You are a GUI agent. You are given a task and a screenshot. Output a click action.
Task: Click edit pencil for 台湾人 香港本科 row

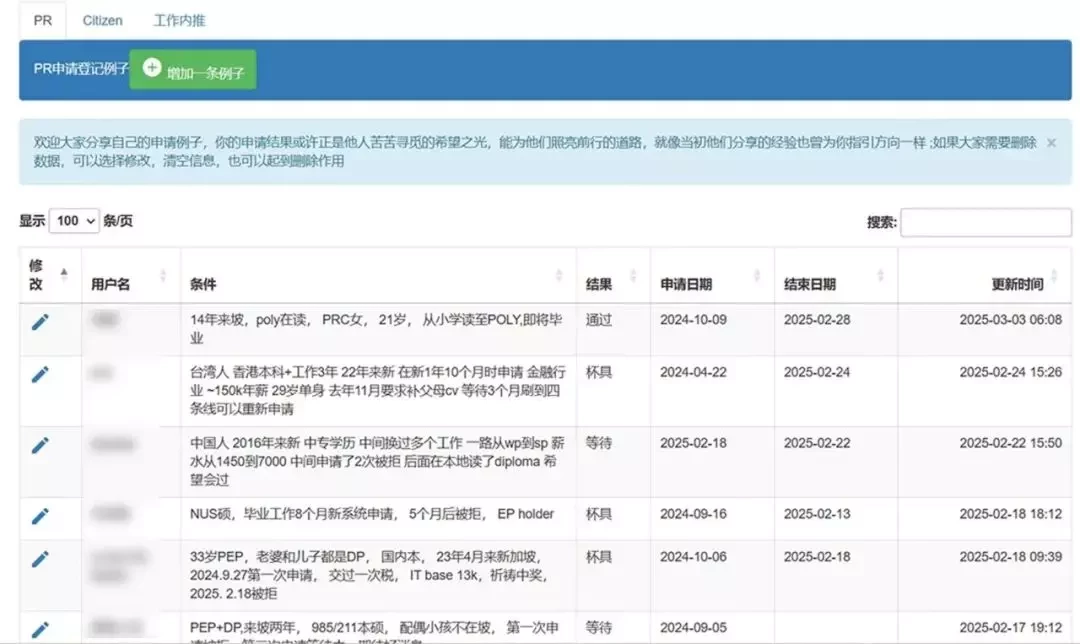coord(40,374)
